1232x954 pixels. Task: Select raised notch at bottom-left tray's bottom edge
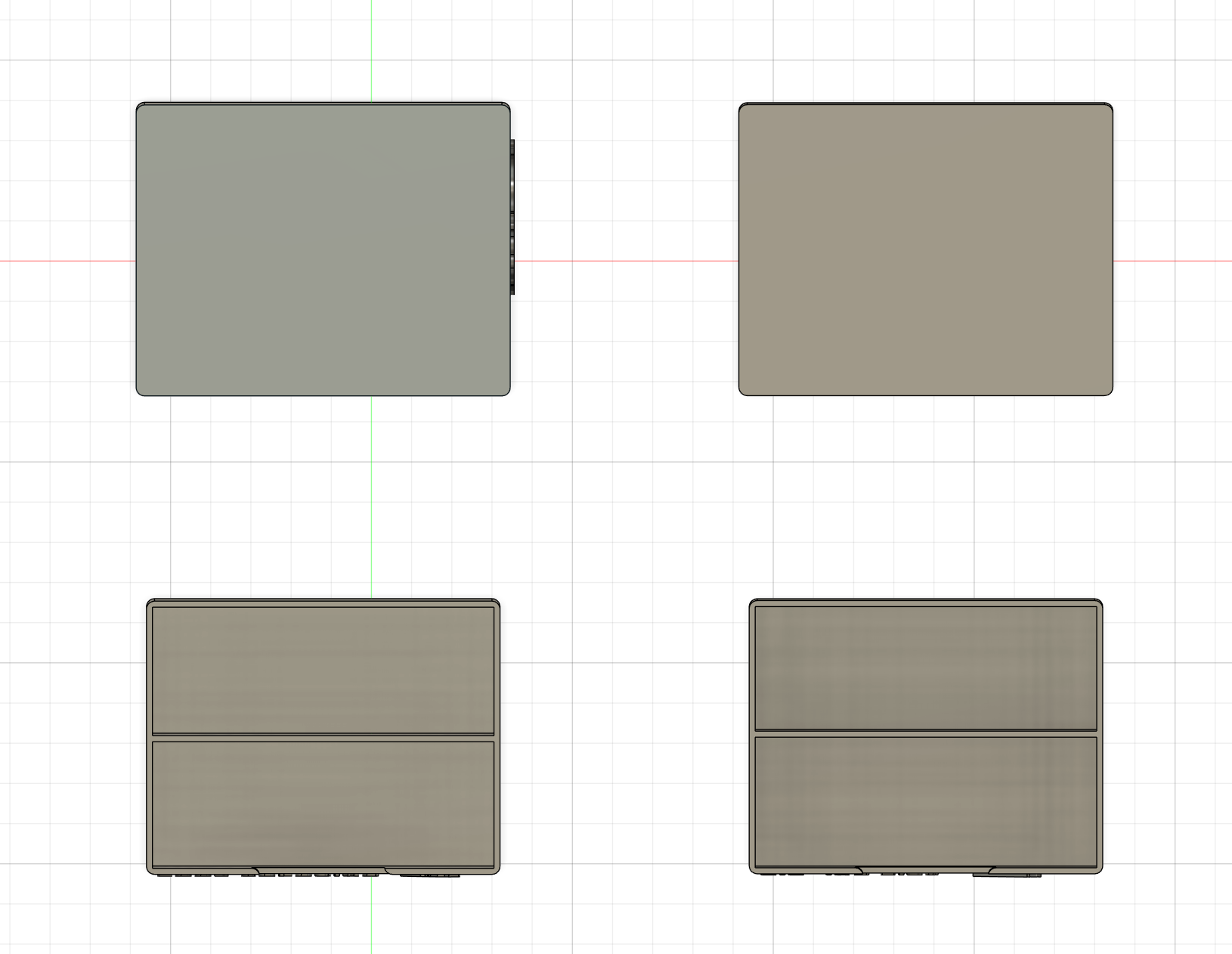coord(321,870)
